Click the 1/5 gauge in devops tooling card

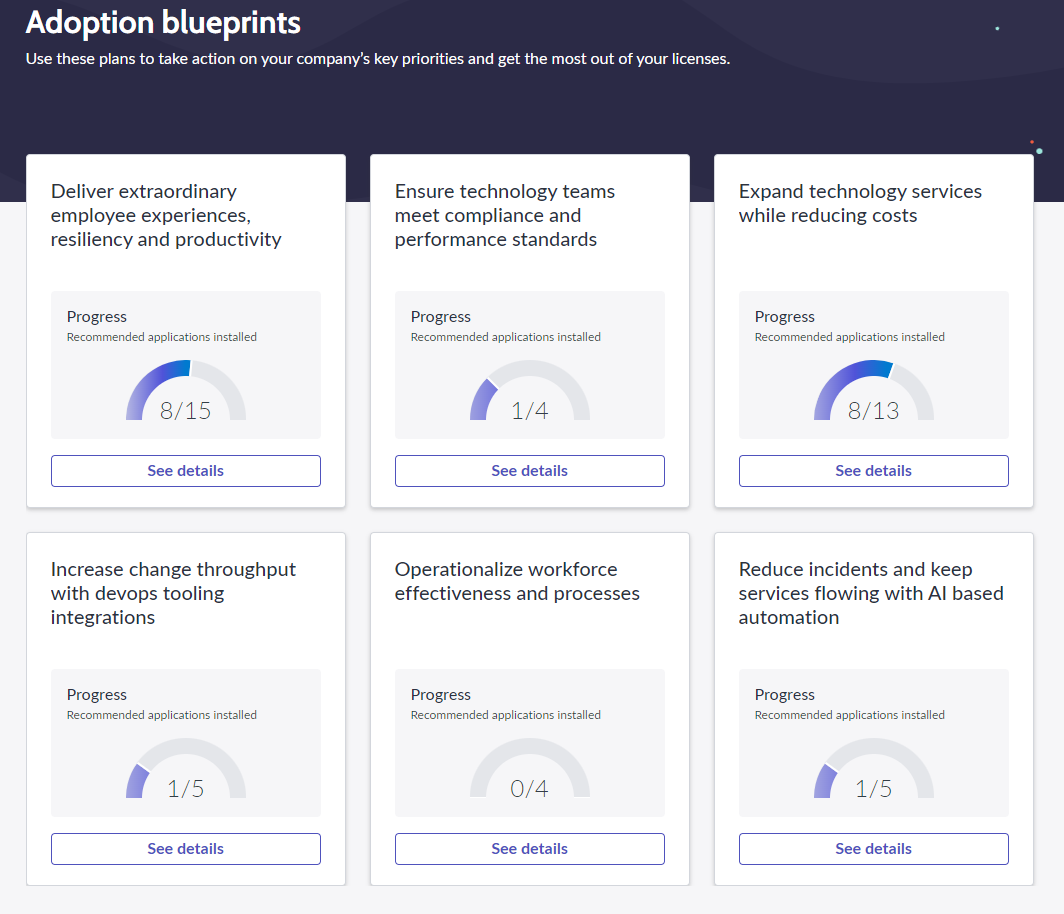pyautogui.click(x=186, y=771)
